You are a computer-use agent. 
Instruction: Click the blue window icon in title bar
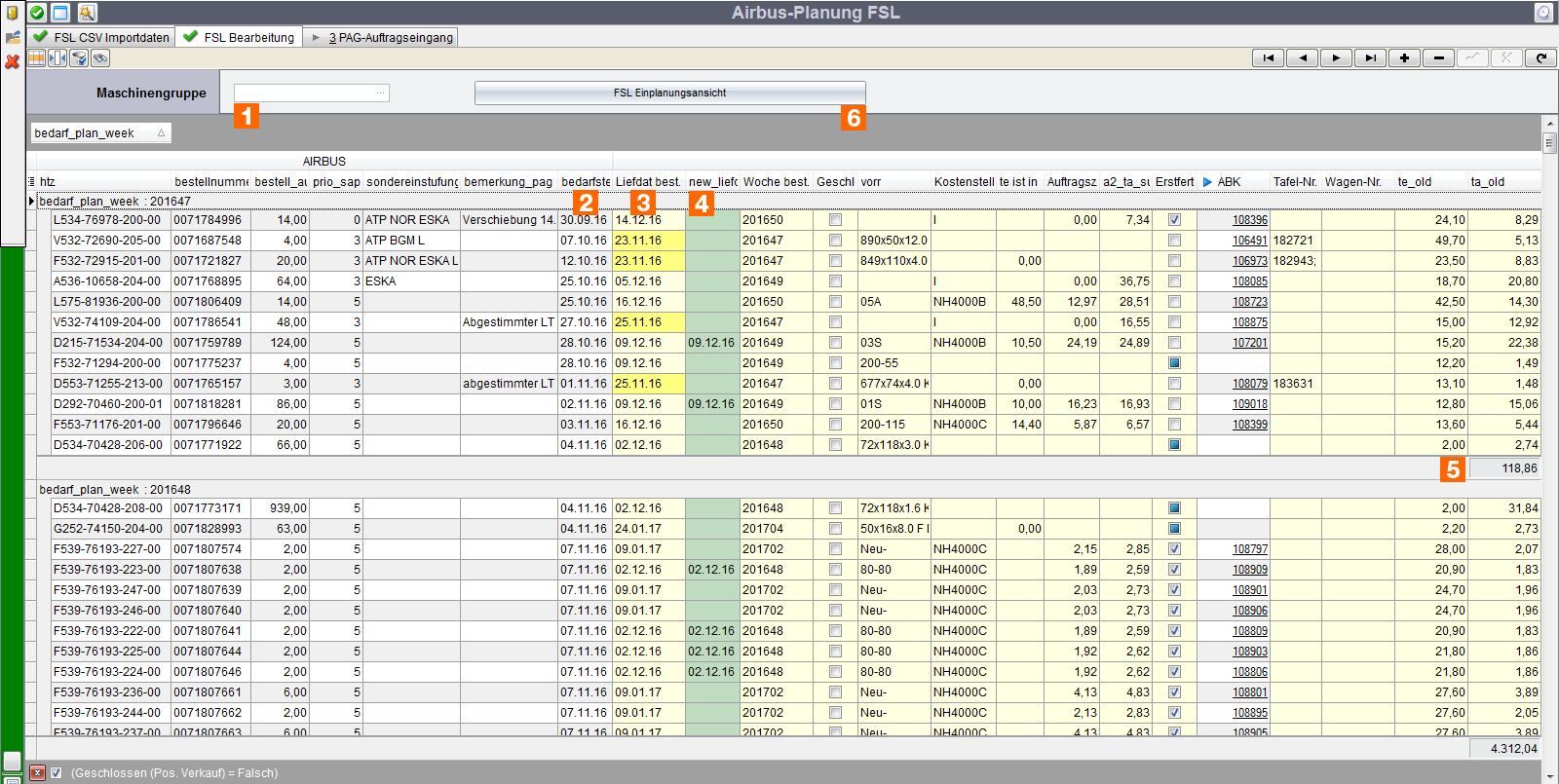pyautogui.click(x=60, y=13)
